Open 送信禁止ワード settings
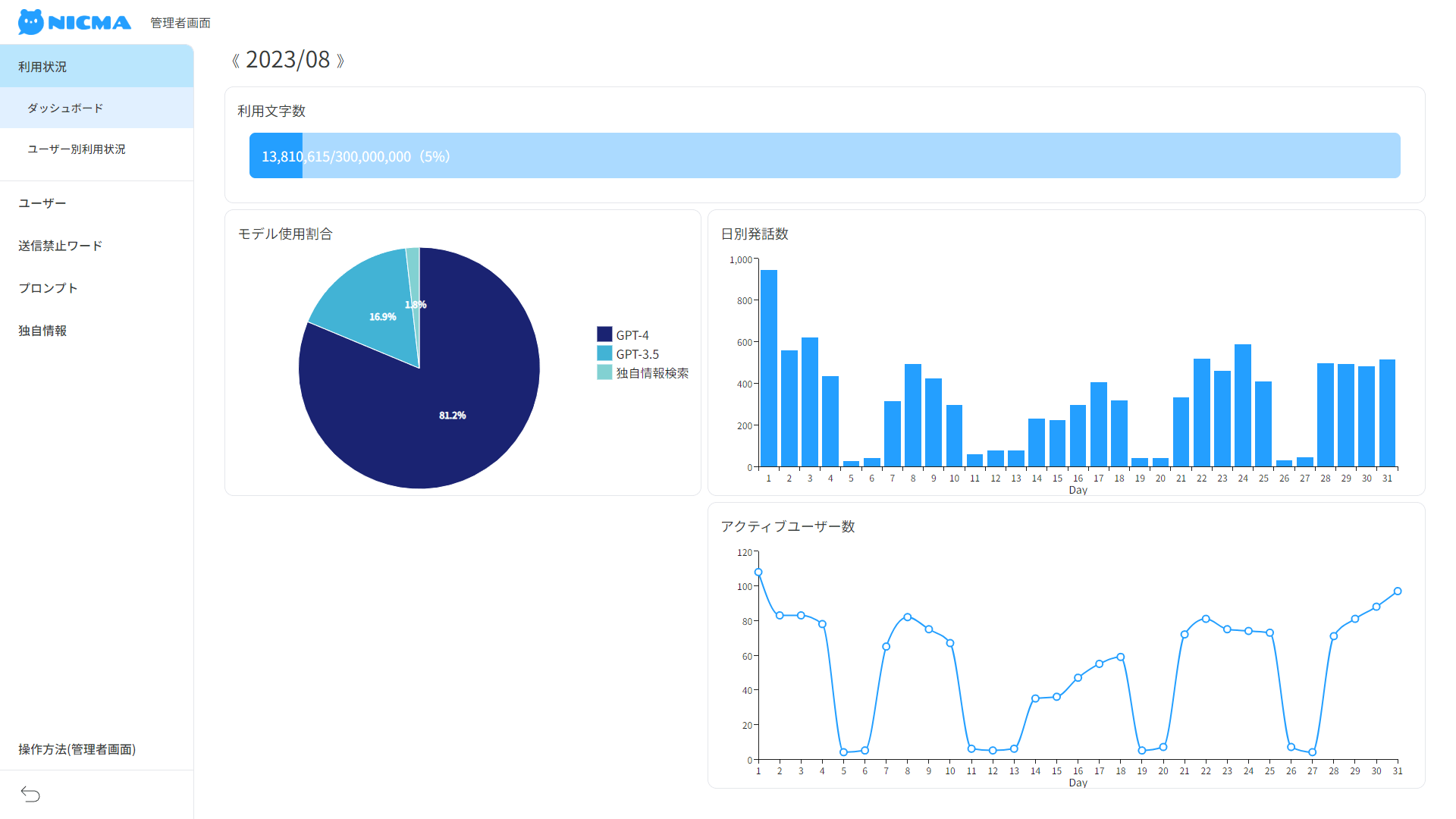The height and width of the screenshot is (819, 1456). [60, 246]
